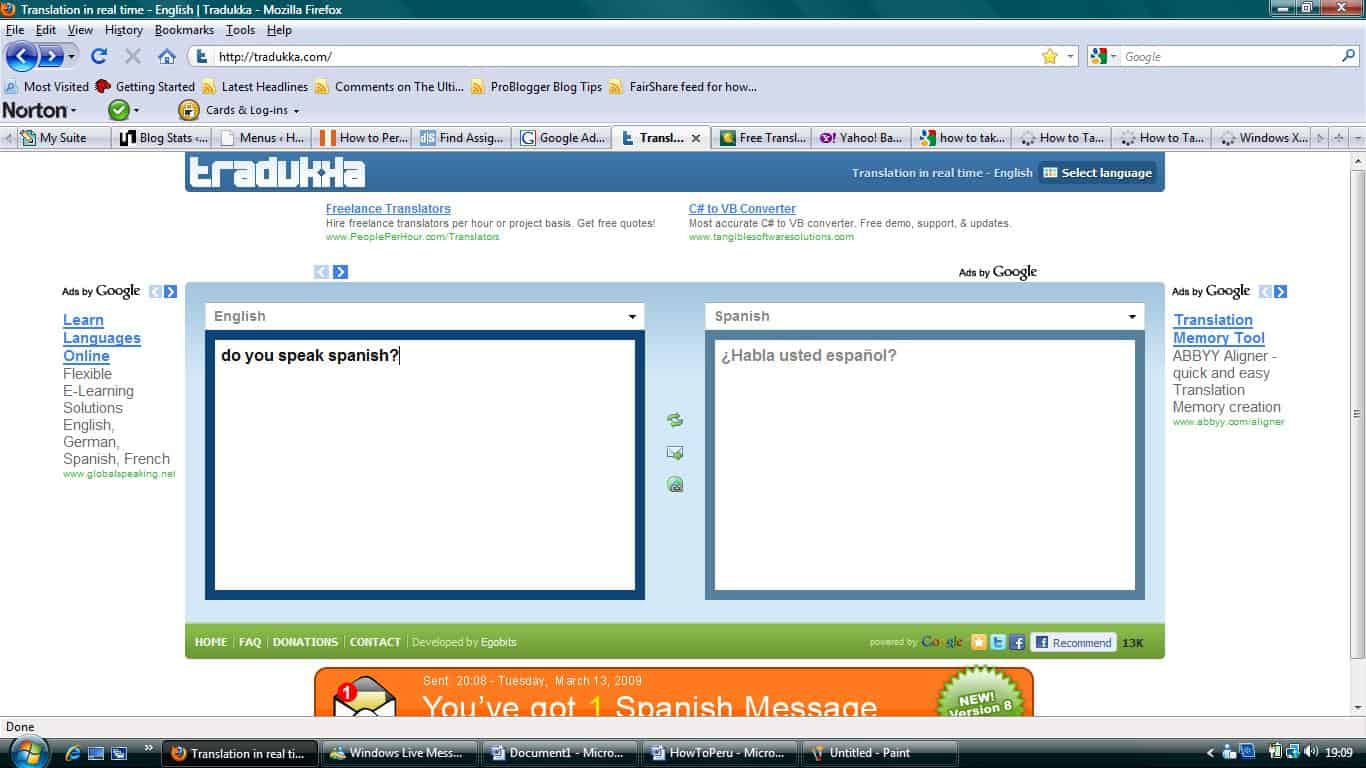Click the browser Forward arrow button
The image size is (1366, 768).
51,56
